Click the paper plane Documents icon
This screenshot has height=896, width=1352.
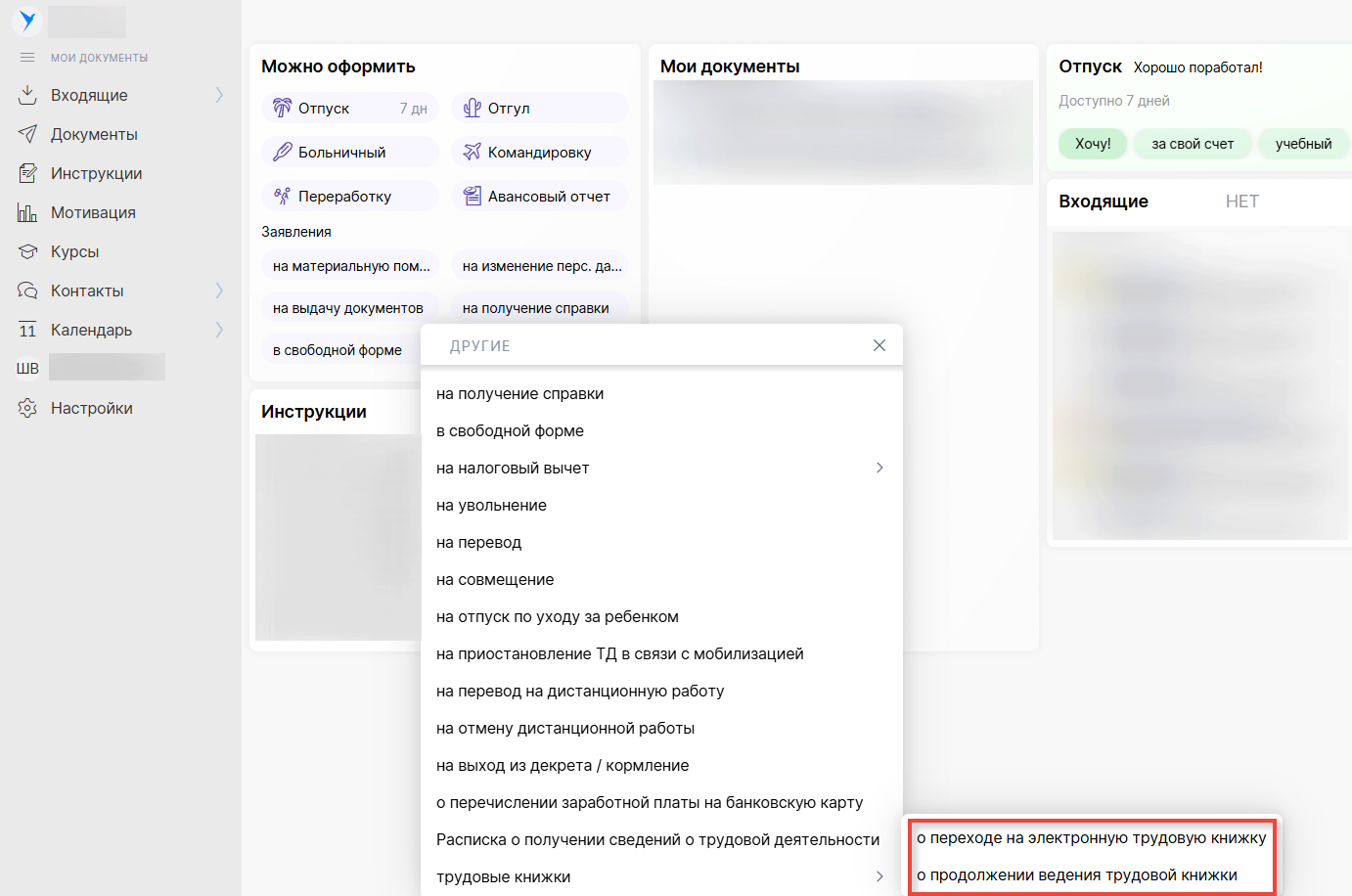coord(27,134)
